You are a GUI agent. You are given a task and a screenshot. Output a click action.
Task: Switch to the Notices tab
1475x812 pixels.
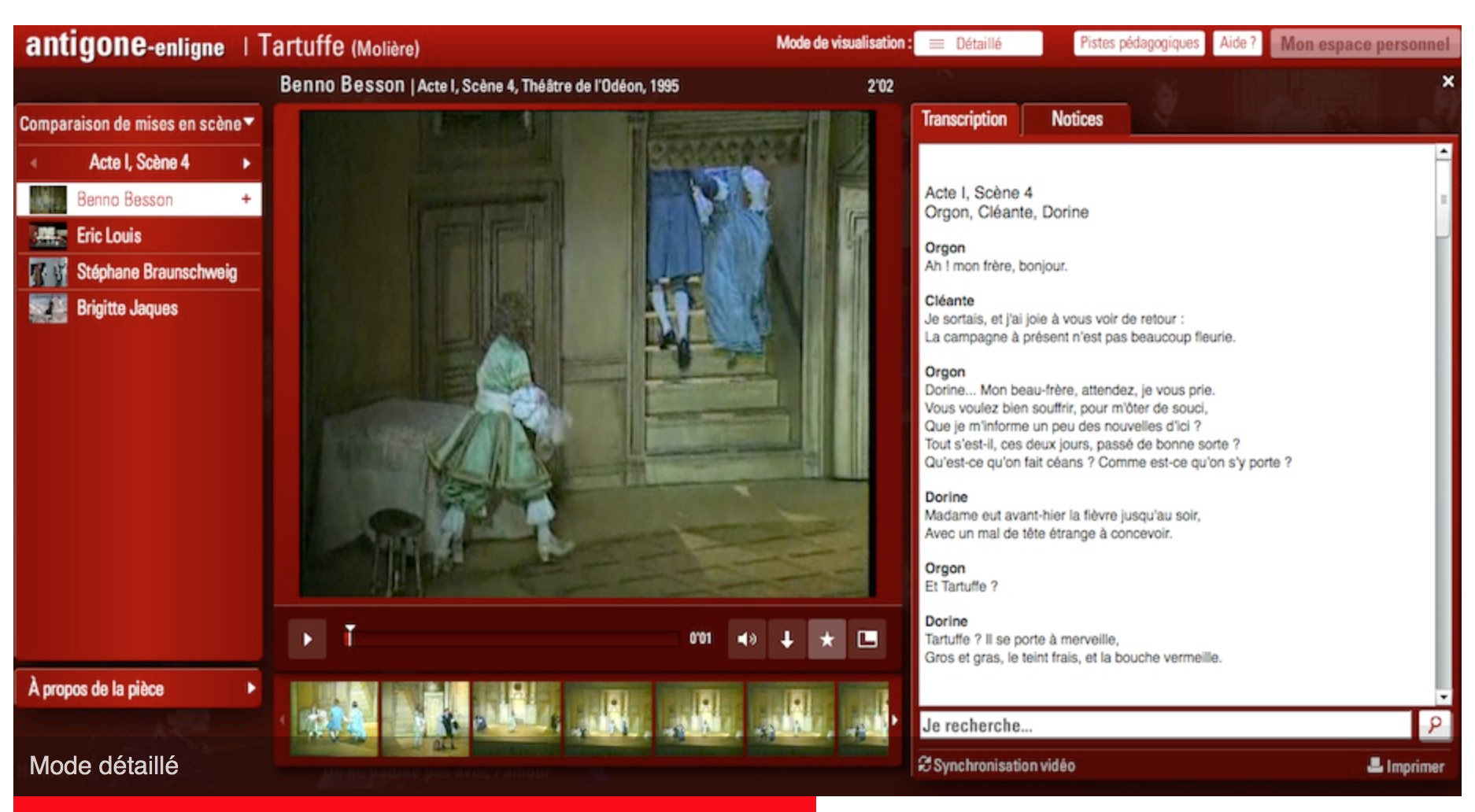pyautogui.click(x=1077, y=120)
